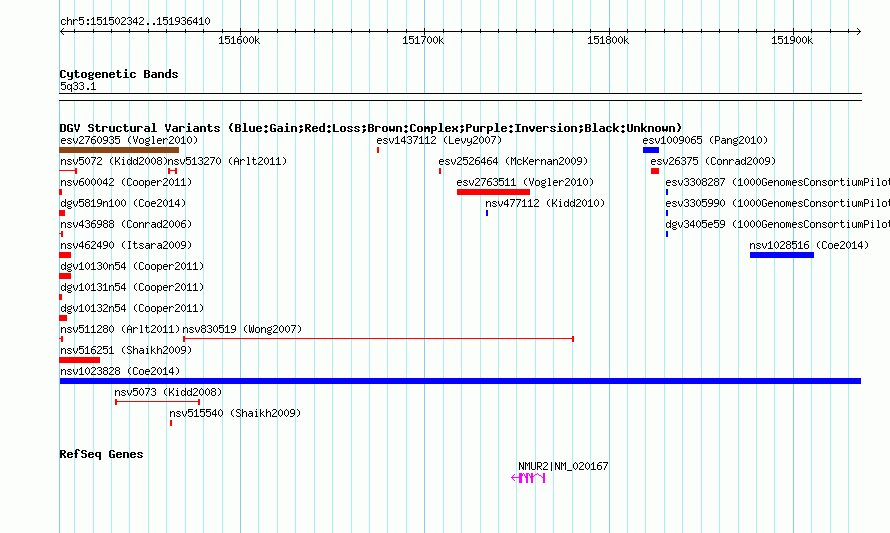Open the nsv515540 (Shaikh2009) label

[x=235, y=413]
